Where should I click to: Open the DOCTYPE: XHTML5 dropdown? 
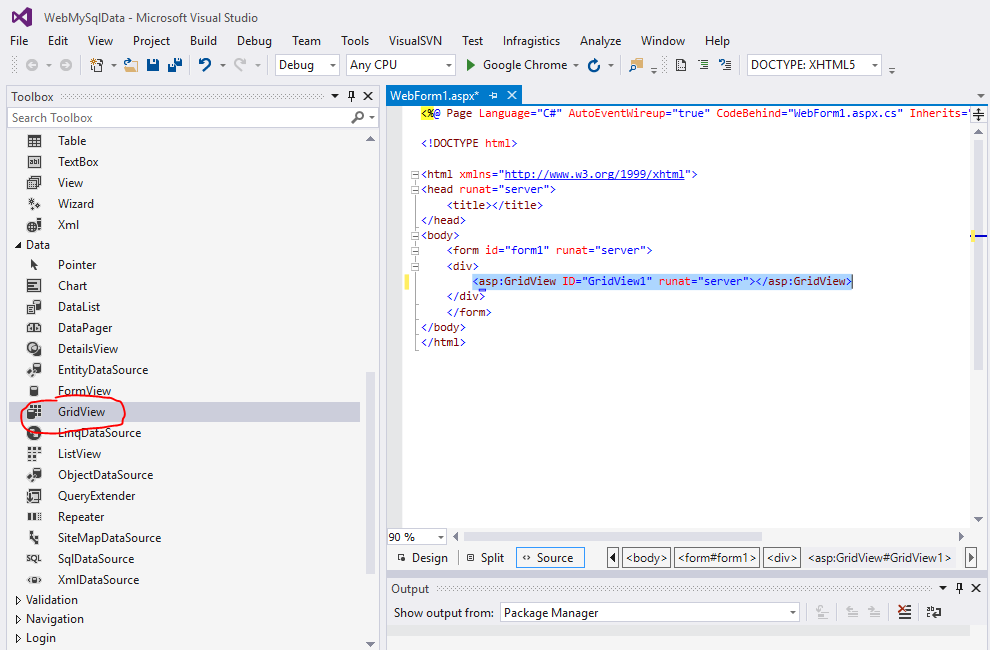(x=875, y=65)
